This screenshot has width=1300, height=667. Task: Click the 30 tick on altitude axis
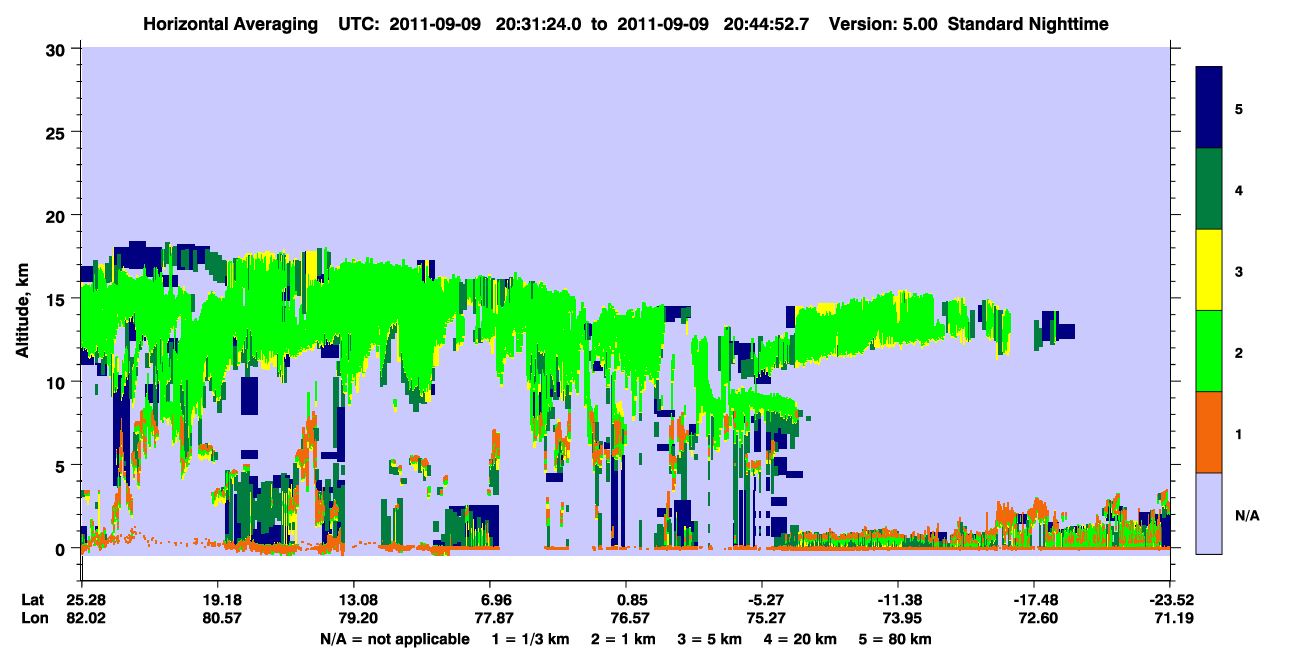(x=59, y=48)
